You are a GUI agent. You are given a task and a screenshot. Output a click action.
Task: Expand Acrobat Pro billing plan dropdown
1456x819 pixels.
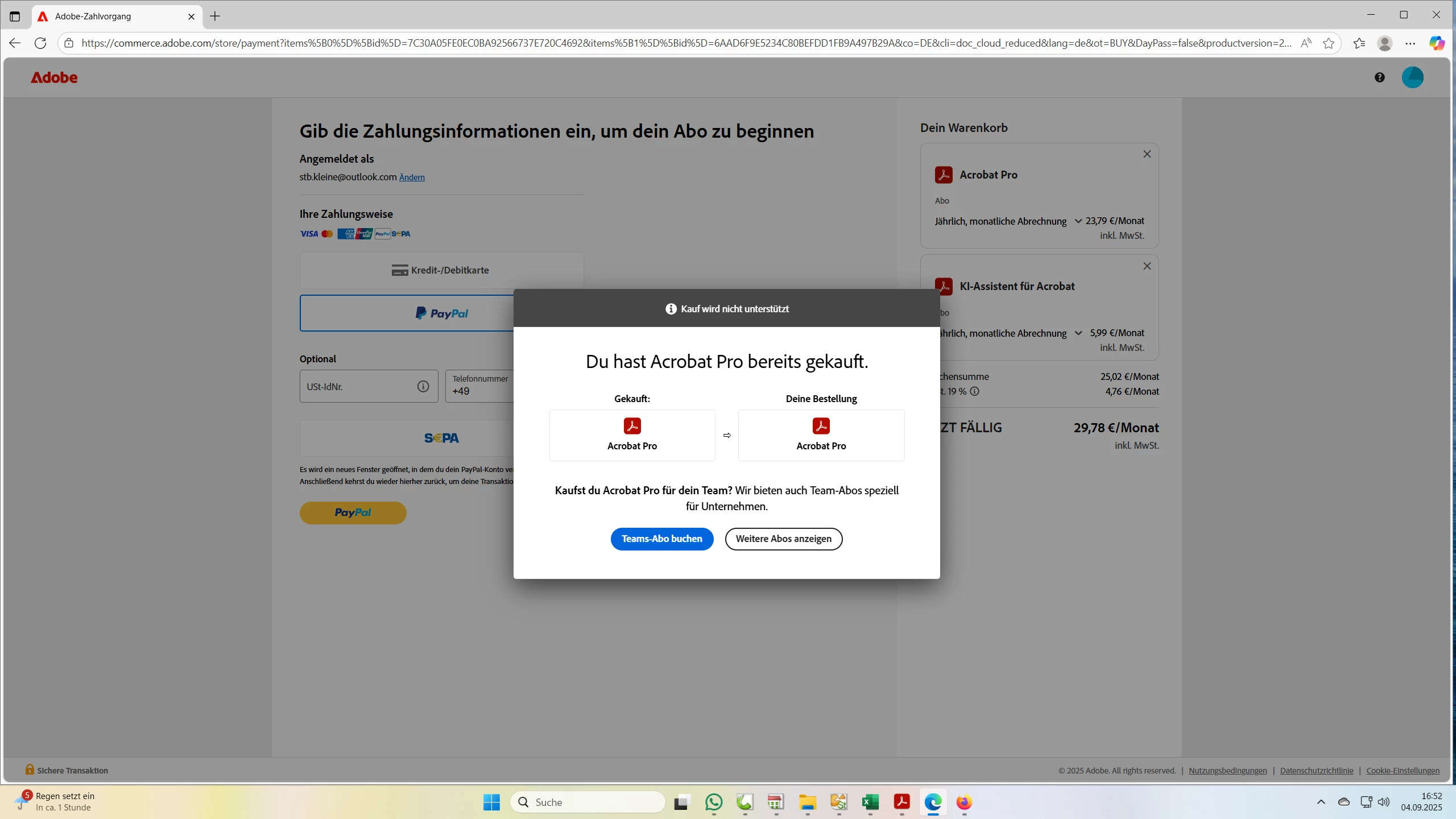[1078, 221]
